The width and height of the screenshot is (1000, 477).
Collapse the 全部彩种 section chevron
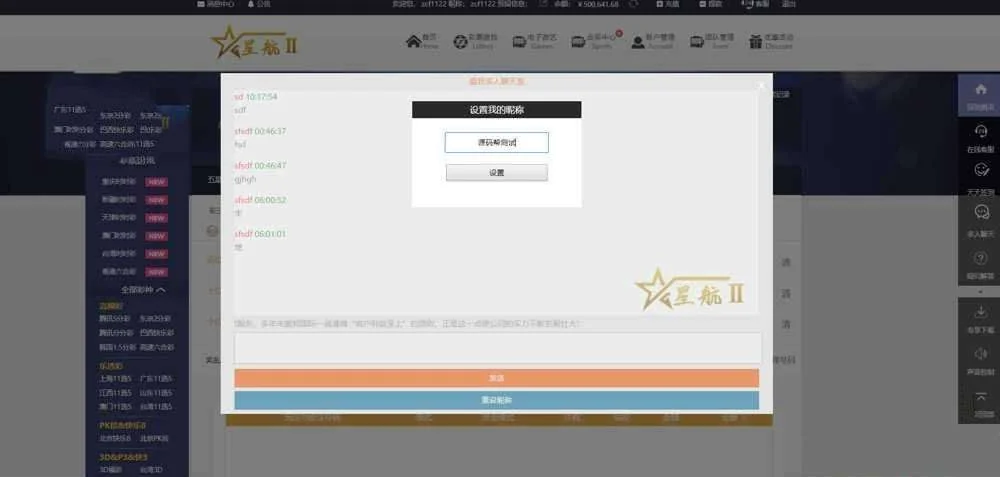161,290
